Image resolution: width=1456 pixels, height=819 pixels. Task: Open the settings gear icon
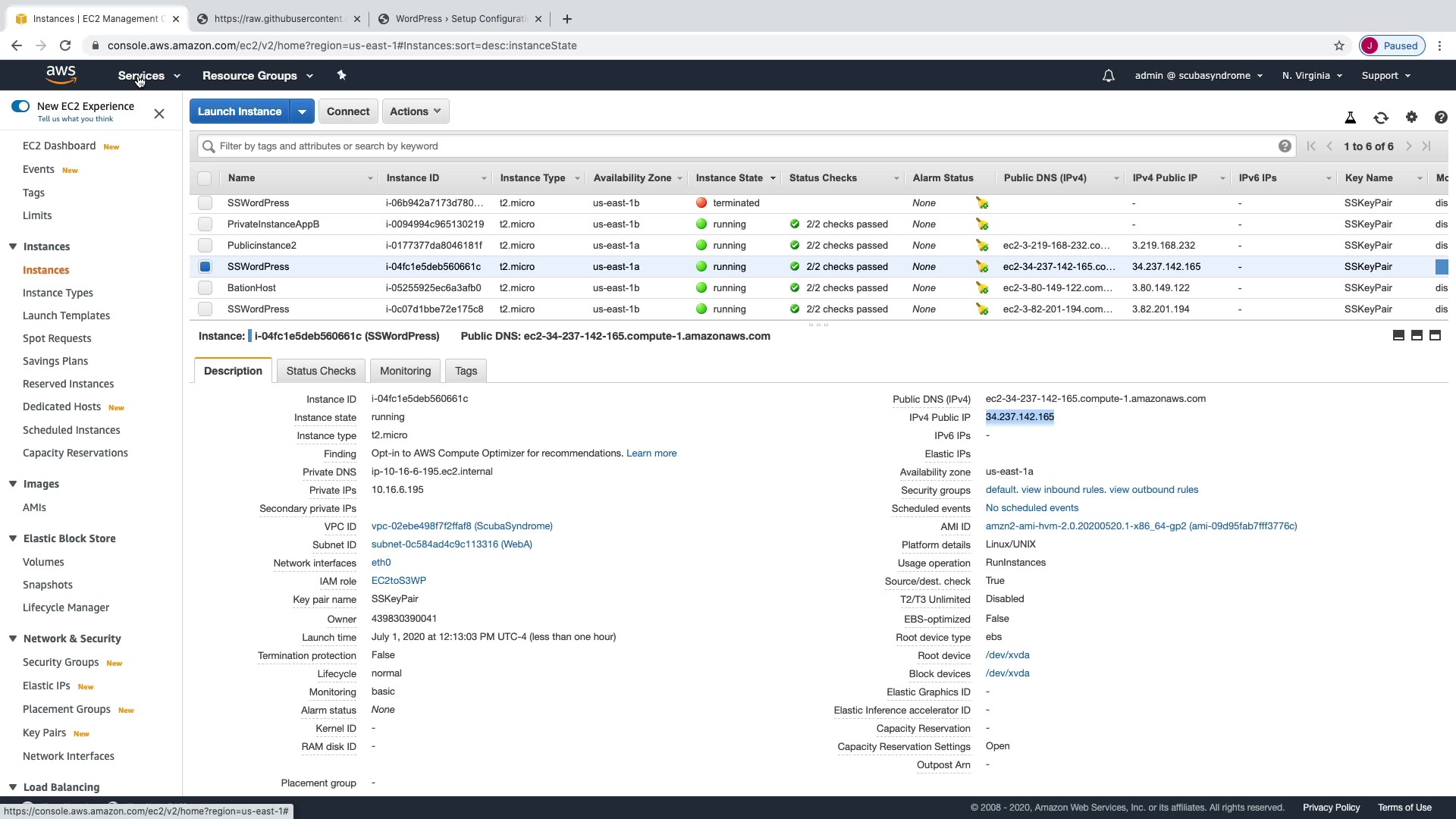[1410, 117]
